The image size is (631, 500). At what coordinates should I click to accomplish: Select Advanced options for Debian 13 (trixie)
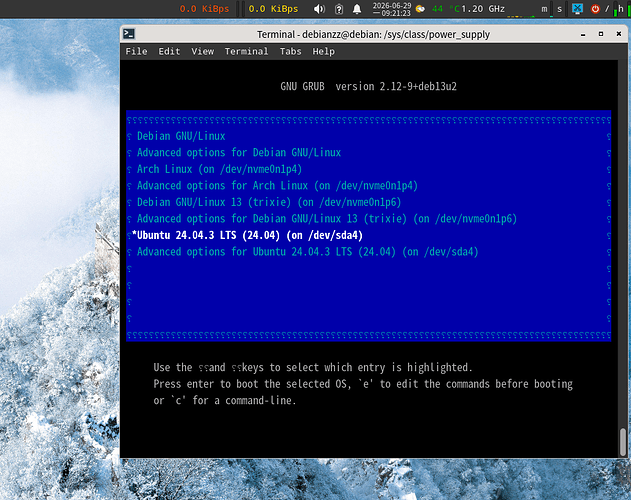(327, 219)
